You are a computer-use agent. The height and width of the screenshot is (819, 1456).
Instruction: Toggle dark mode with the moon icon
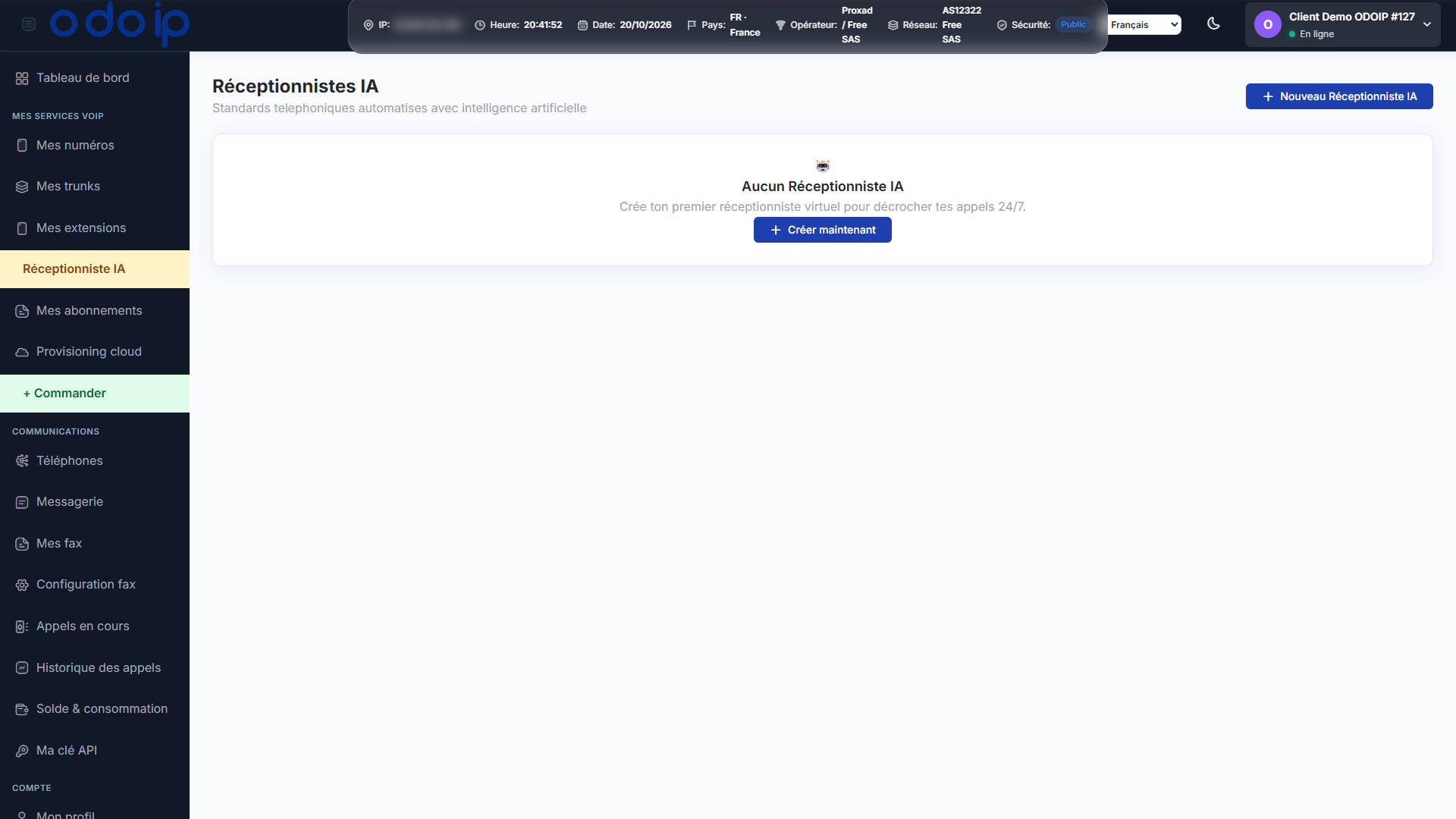click(x=1213, y=24)
